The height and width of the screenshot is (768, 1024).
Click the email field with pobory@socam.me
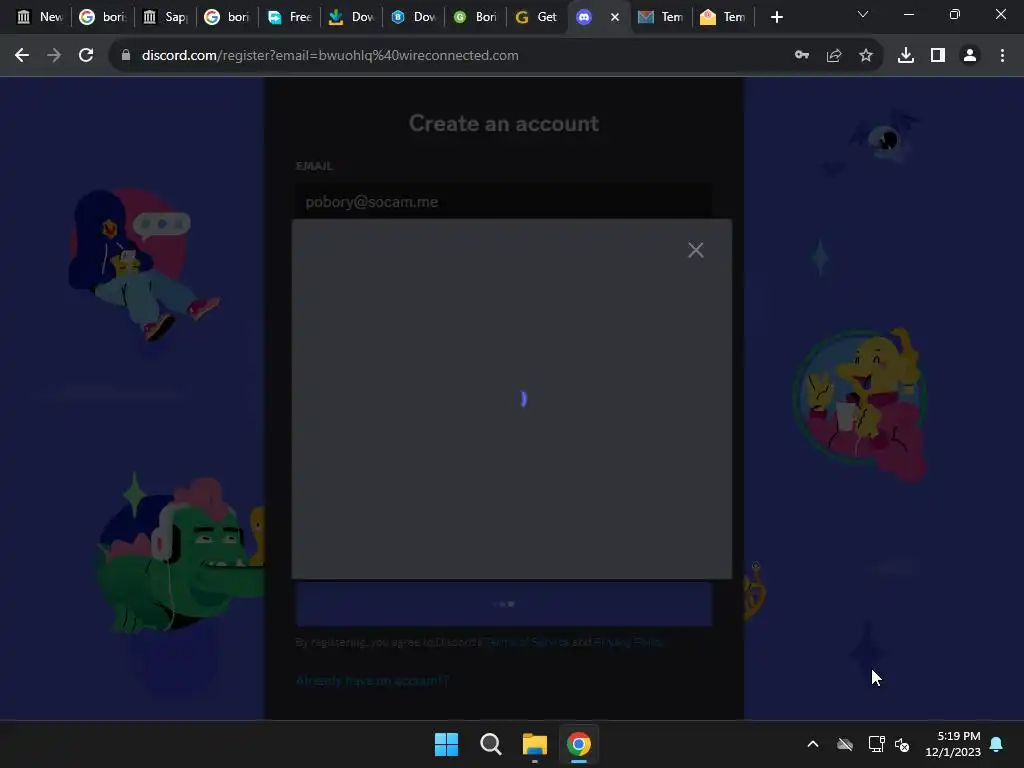point(504,202)
